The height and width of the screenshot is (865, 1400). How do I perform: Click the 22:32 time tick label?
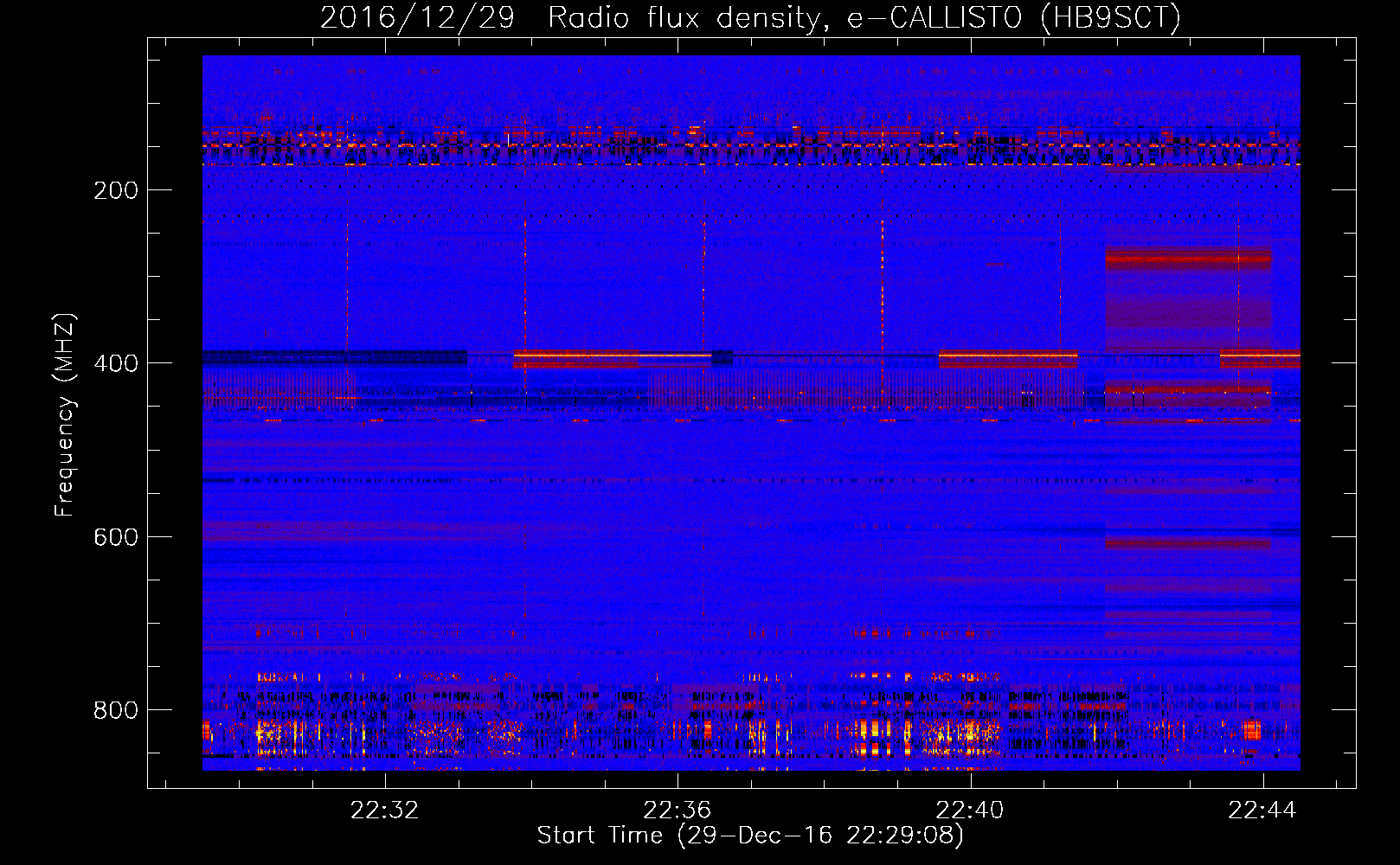point(385,810)
